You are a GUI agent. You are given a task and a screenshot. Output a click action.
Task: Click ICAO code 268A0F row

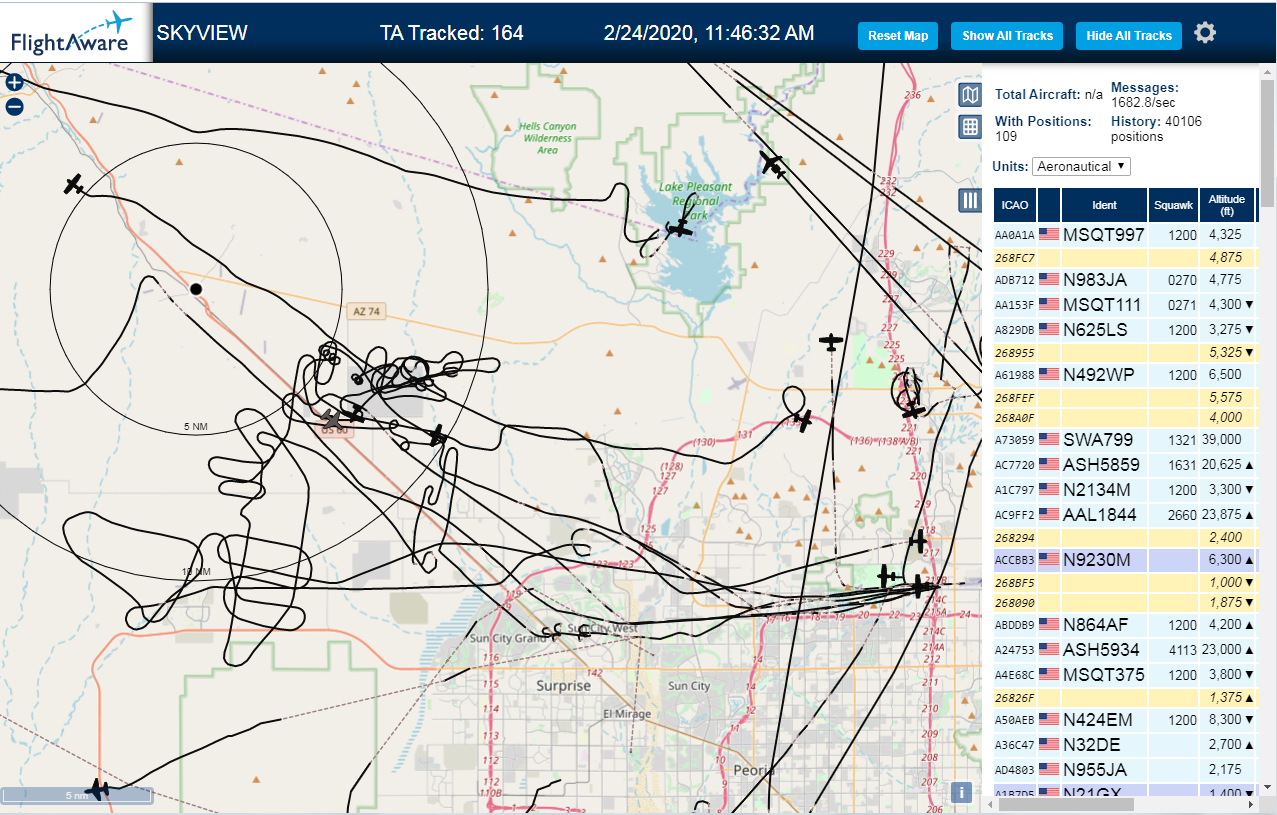pyautogui.click(x=1125, y=417)
